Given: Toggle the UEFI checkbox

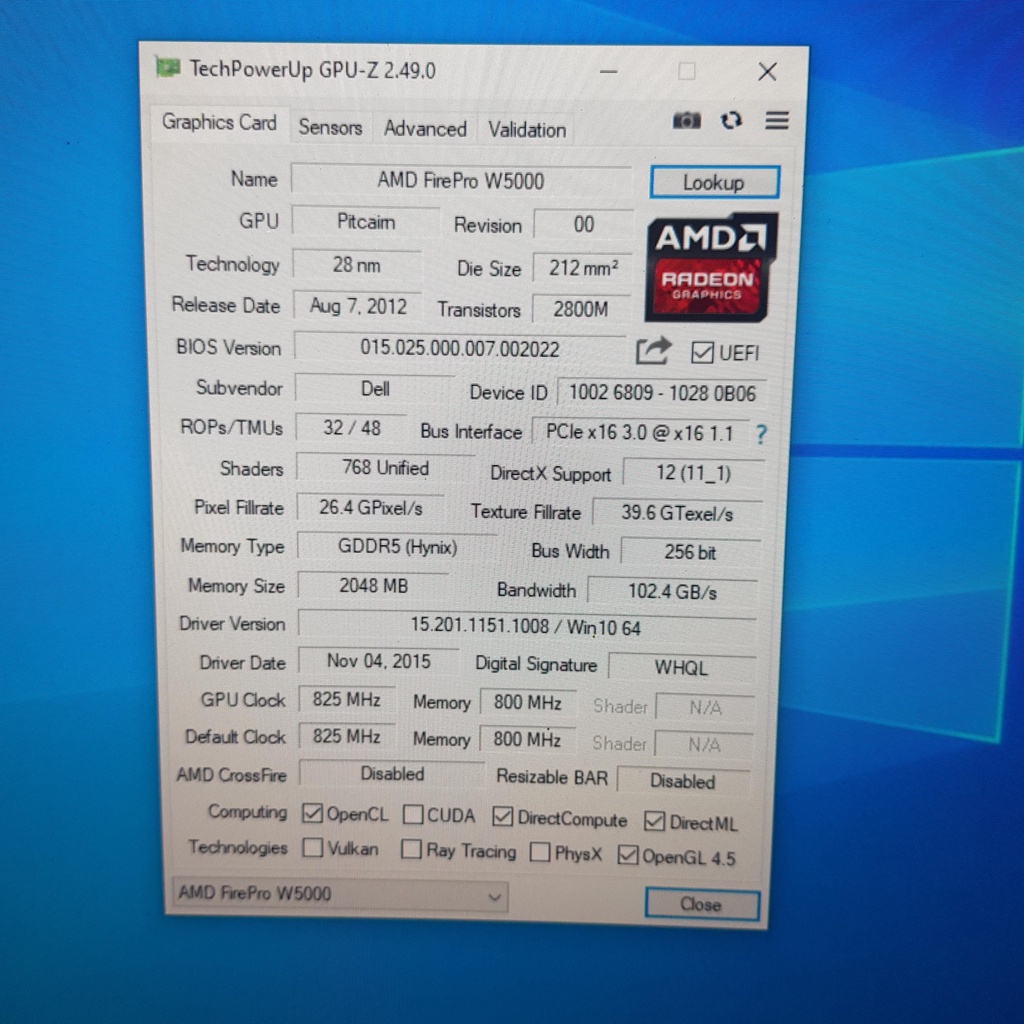Looking at the screenshot, I should pos(702,353).
